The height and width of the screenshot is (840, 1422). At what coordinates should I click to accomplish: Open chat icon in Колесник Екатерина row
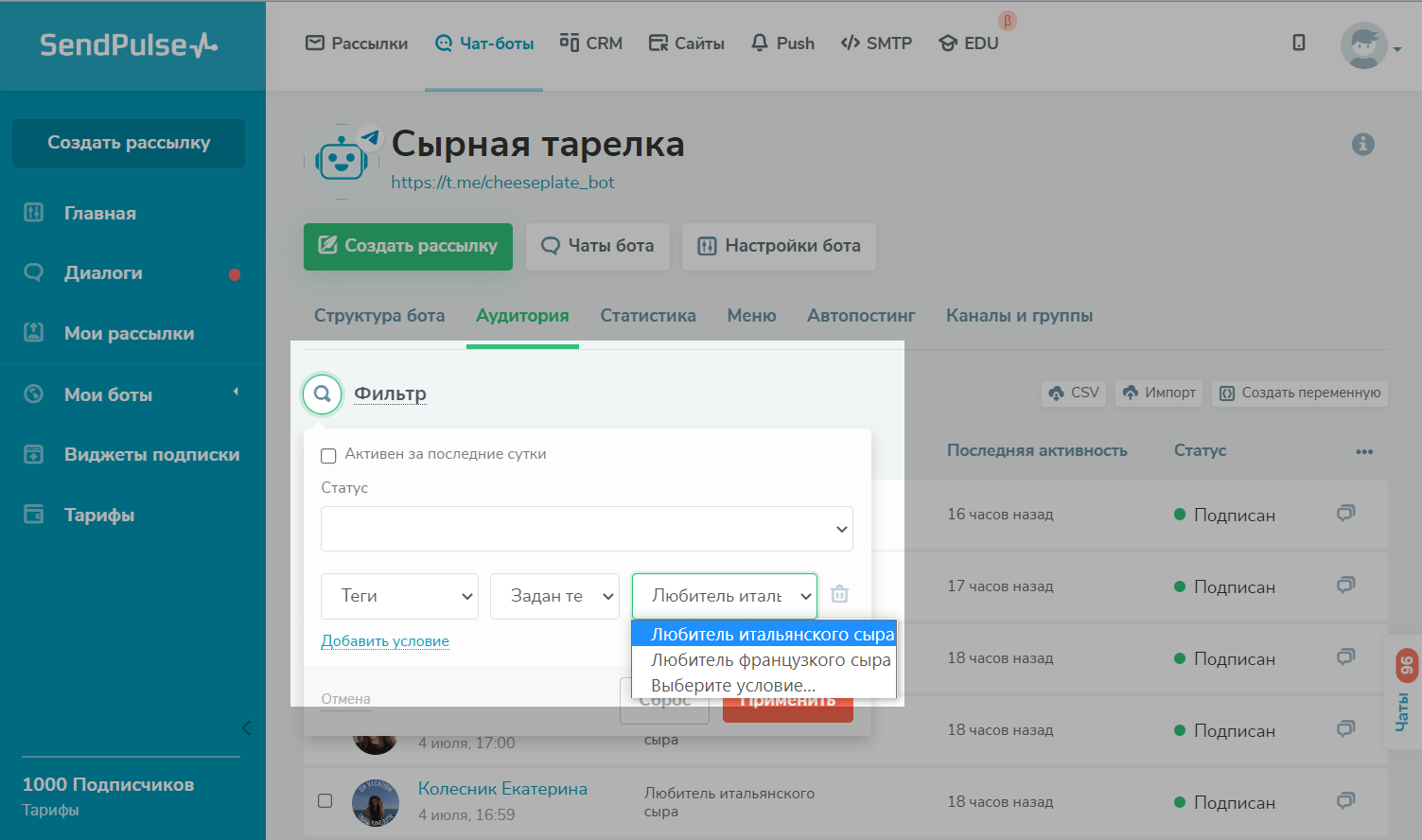click(1345, 801)
